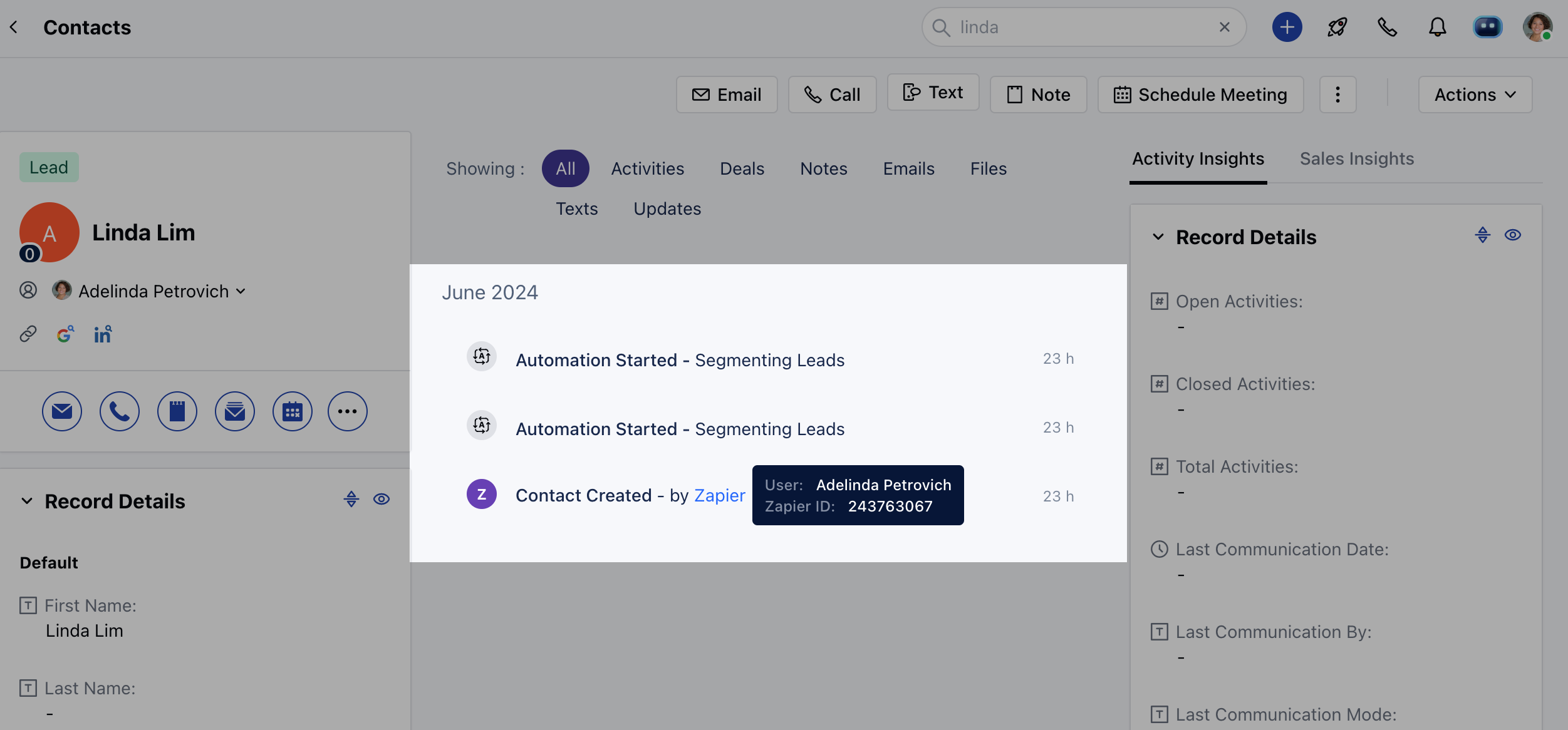Search contact on LinkedIn icon

(103, 334)
